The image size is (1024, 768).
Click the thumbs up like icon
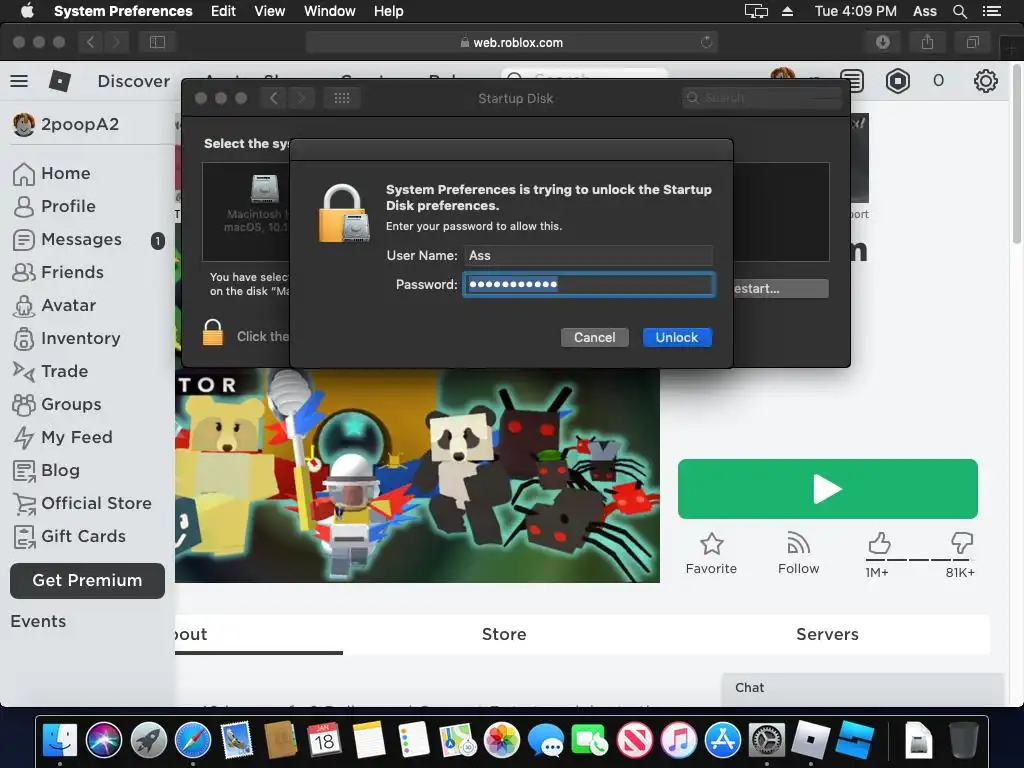879,543
